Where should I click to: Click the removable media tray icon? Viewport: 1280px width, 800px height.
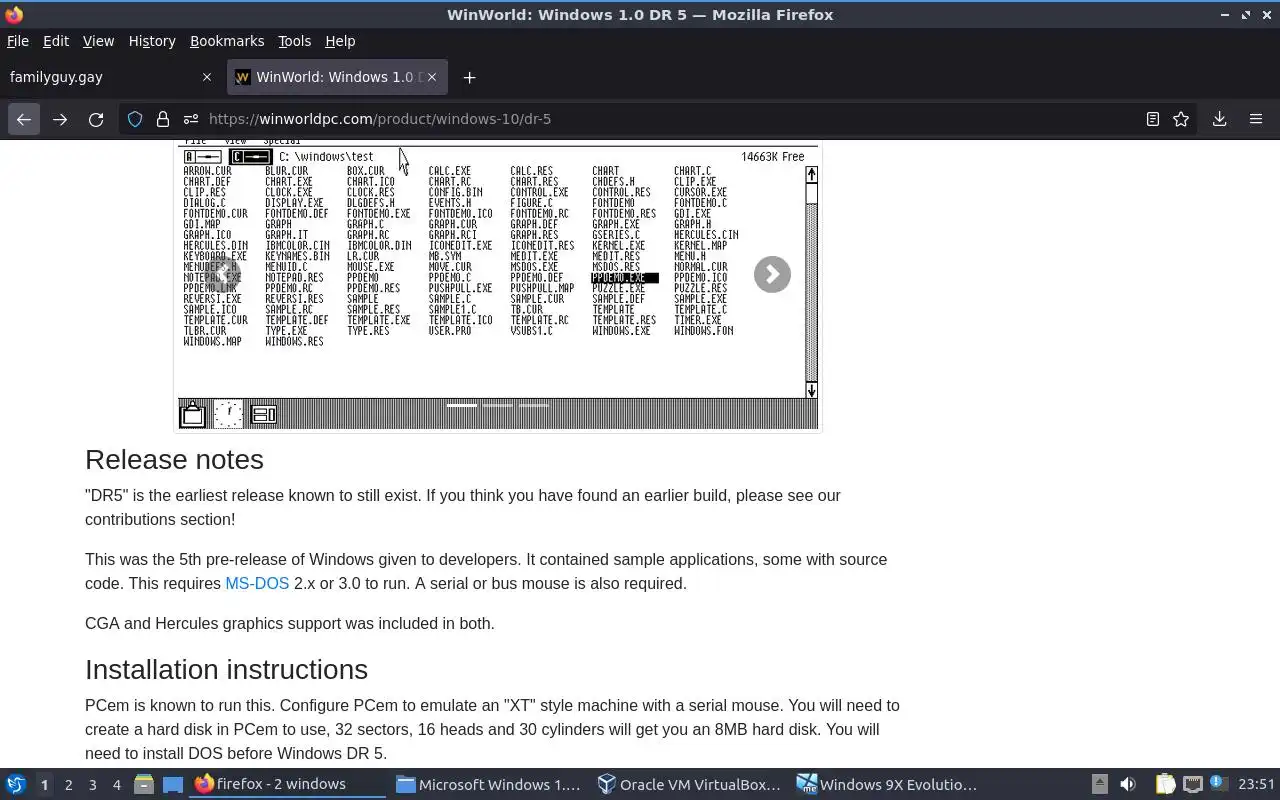(1099, 784)
